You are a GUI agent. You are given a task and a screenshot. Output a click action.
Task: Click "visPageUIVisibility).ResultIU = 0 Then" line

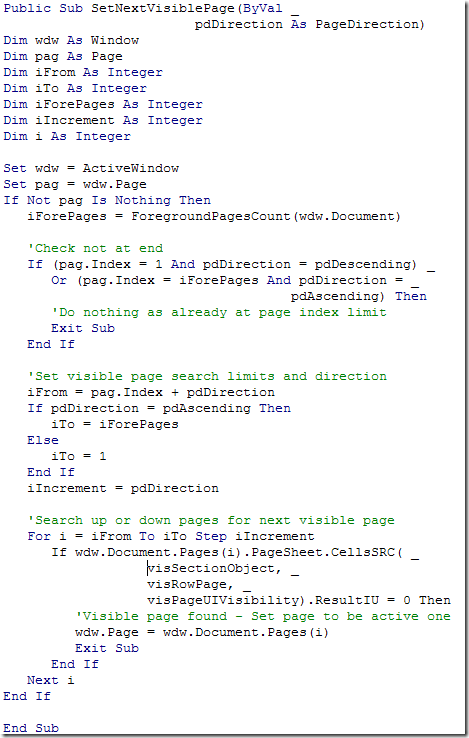[x=299, y=600]
